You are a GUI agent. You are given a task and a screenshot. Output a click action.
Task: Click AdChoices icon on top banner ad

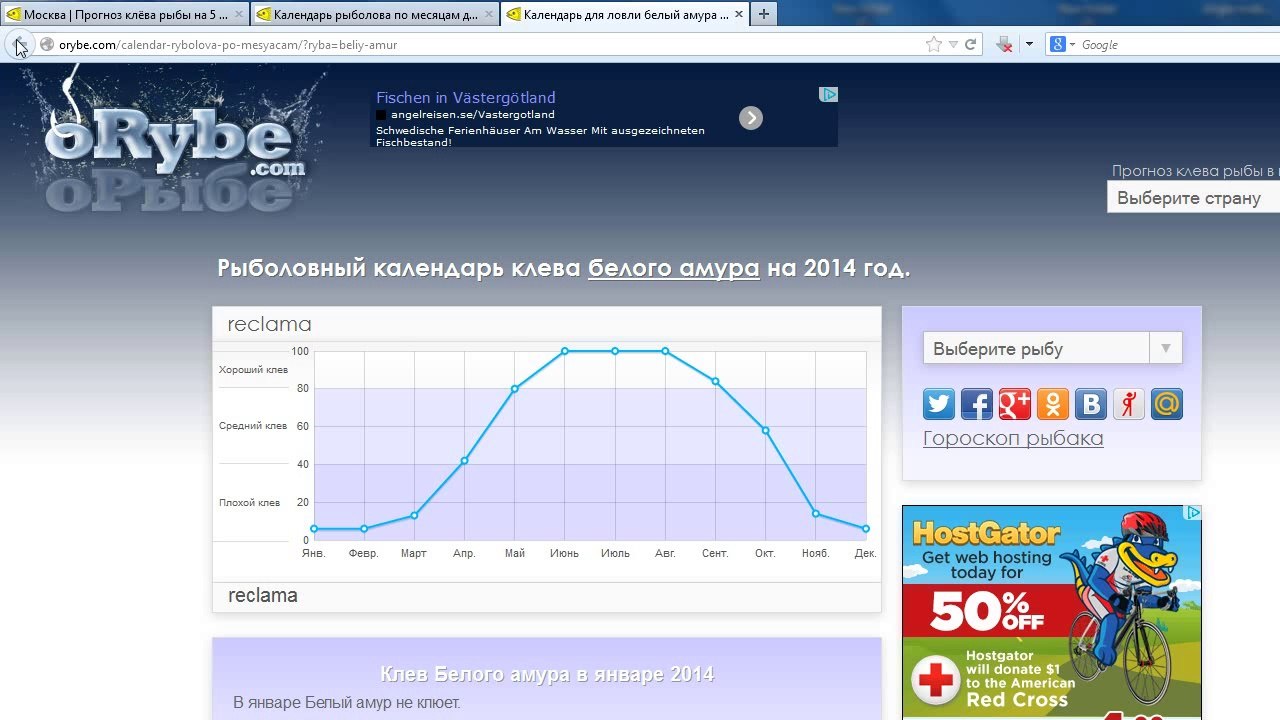[x=829, y=94]
